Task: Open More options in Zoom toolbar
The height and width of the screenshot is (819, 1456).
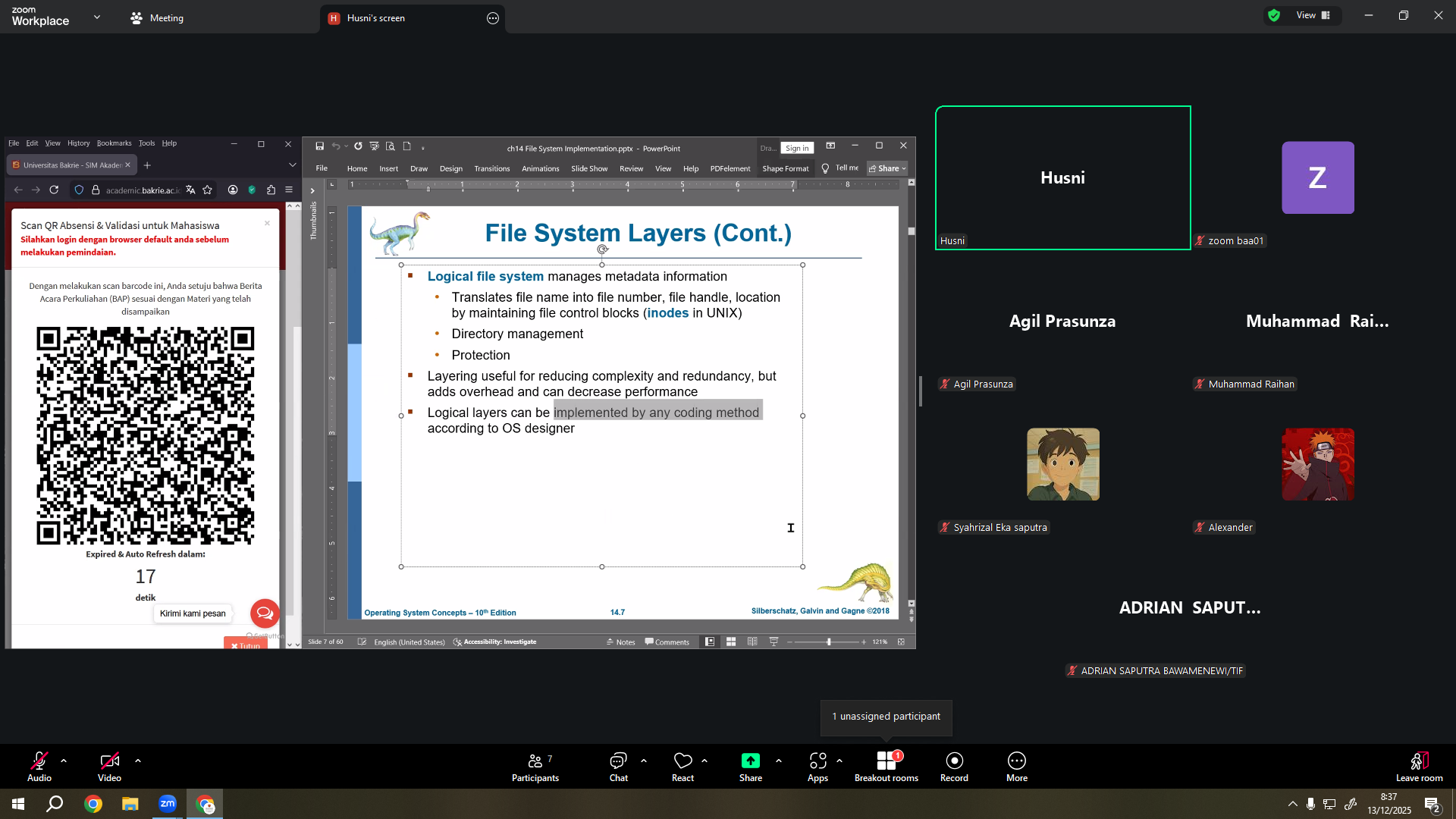Action: click(1017, 767)
